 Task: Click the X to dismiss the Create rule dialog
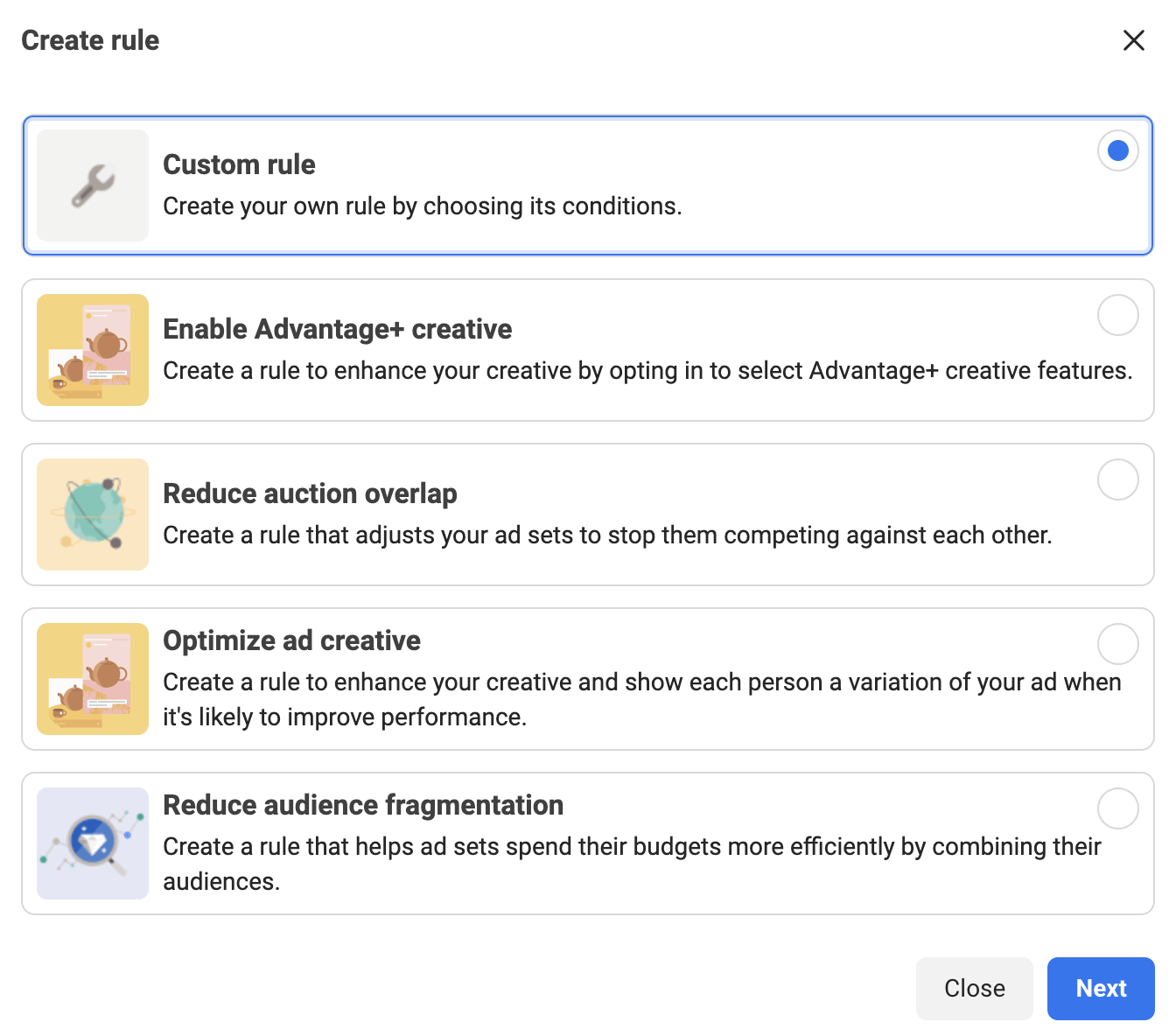[1133, 40]
